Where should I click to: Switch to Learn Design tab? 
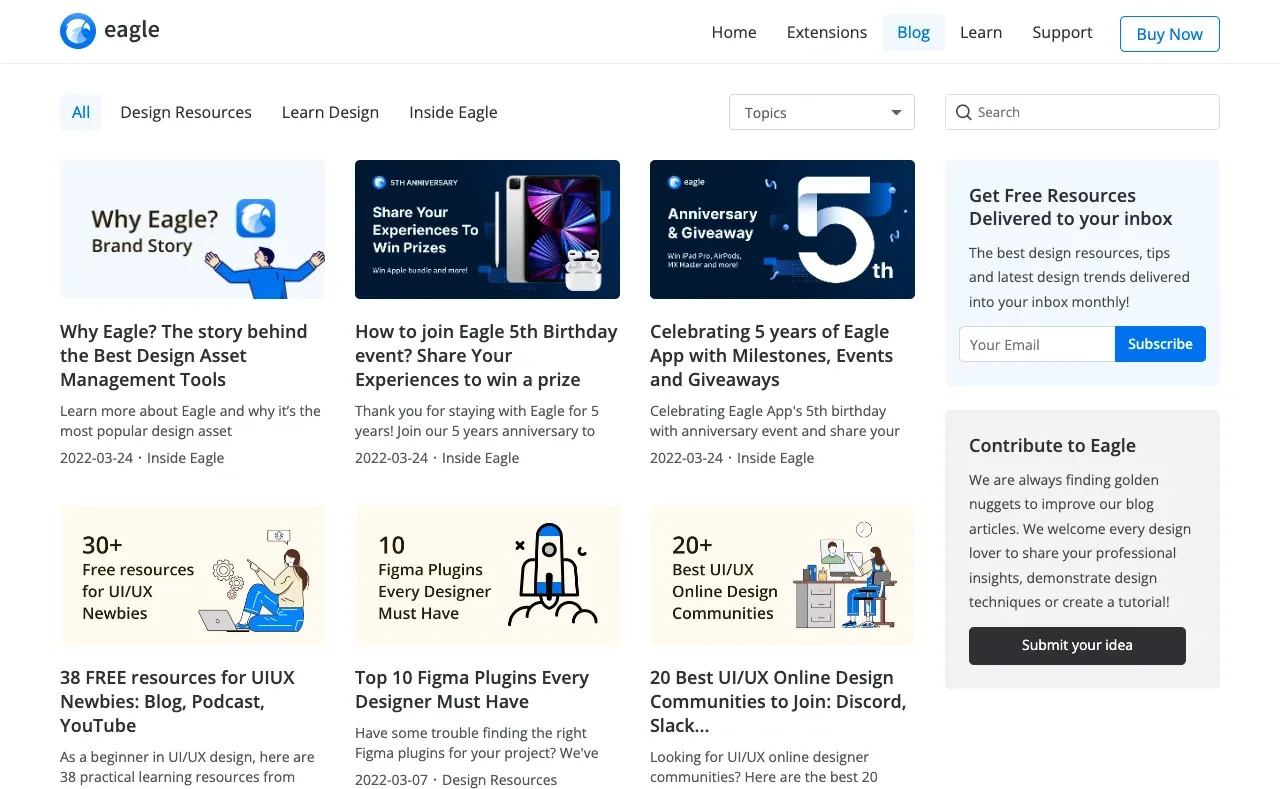tap(330, 112)
